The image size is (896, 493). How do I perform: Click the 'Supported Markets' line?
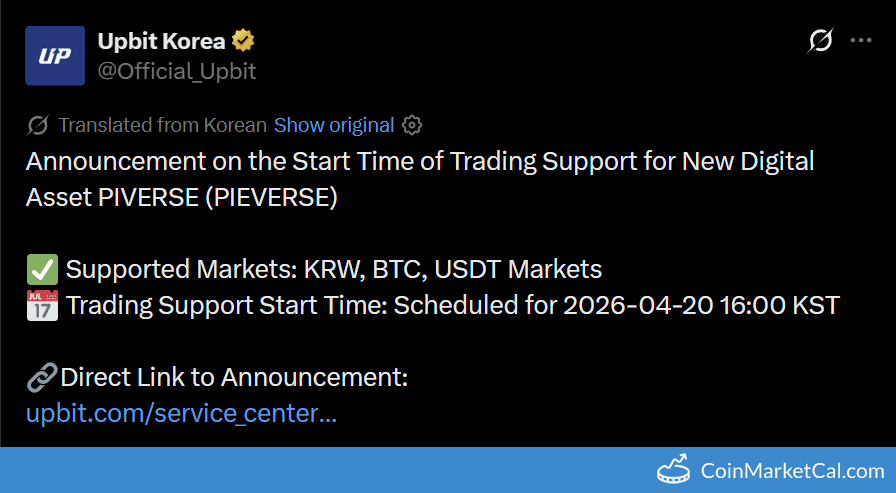point(333,269)
